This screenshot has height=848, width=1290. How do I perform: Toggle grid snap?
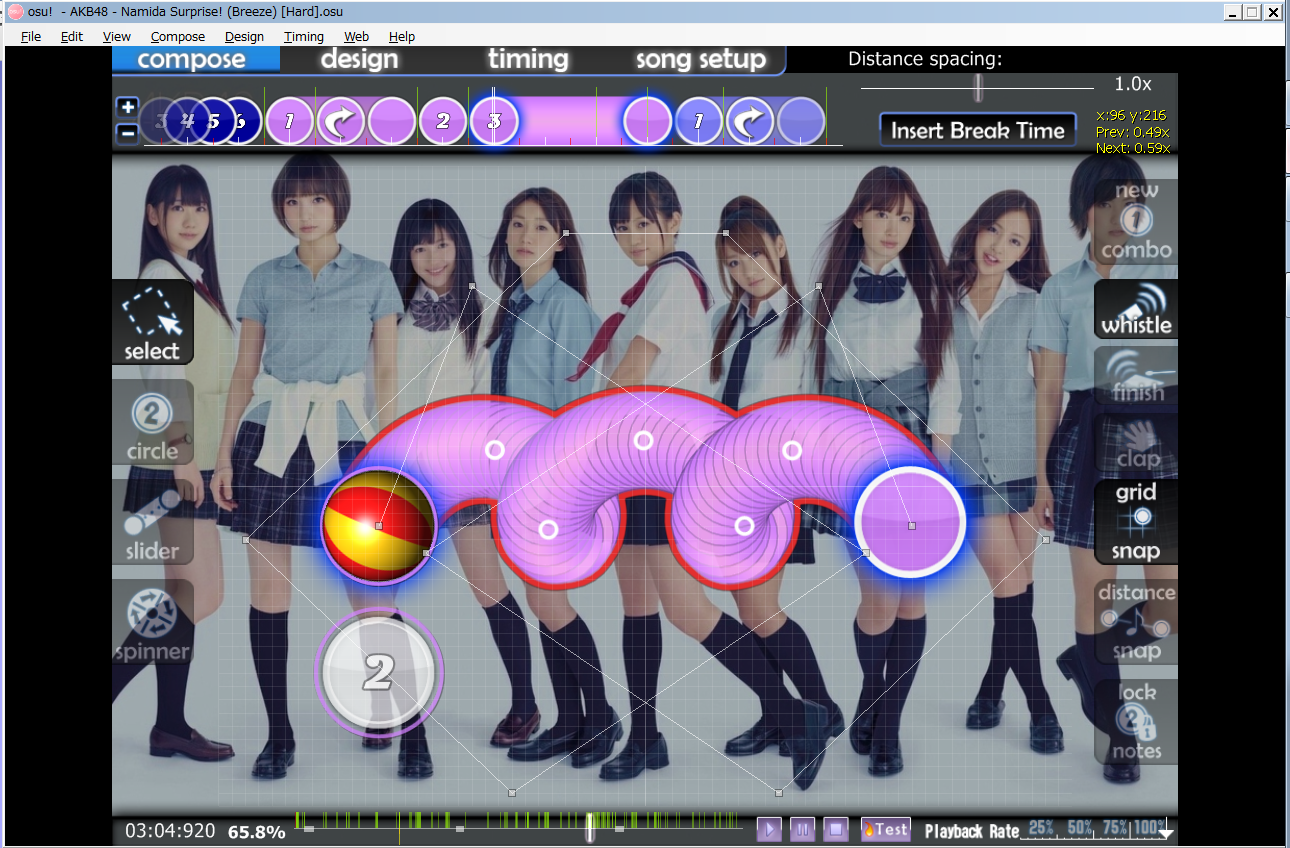click(1136, 522)
